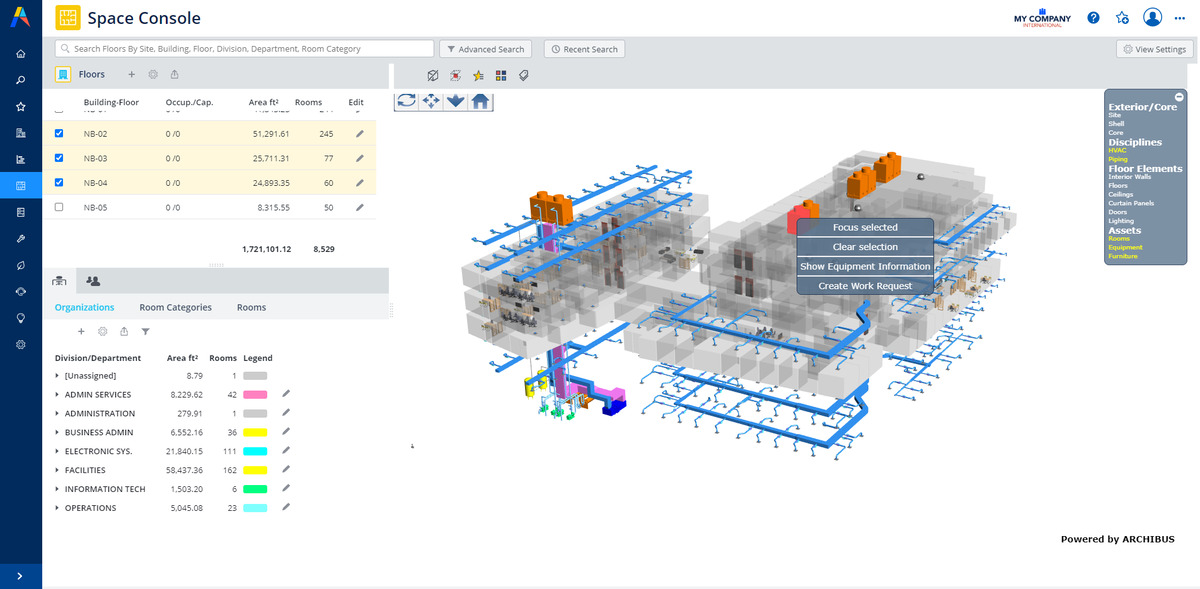1200x589 pixels.
Task: Click the tag icon in viewer toolbar
Action: (x=523, y=75)
